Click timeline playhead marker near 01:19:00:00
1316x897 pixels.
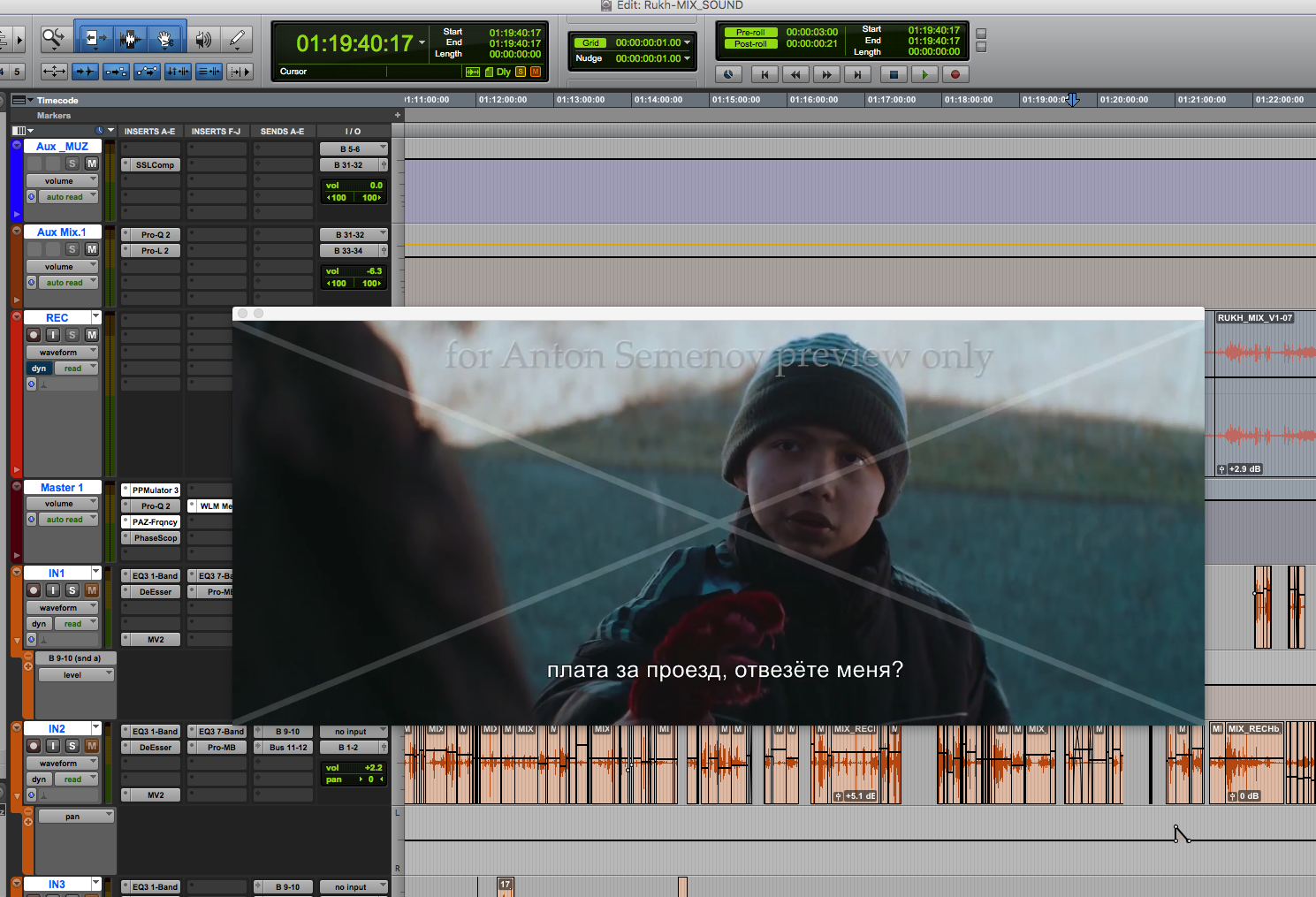coord(1073,100)
